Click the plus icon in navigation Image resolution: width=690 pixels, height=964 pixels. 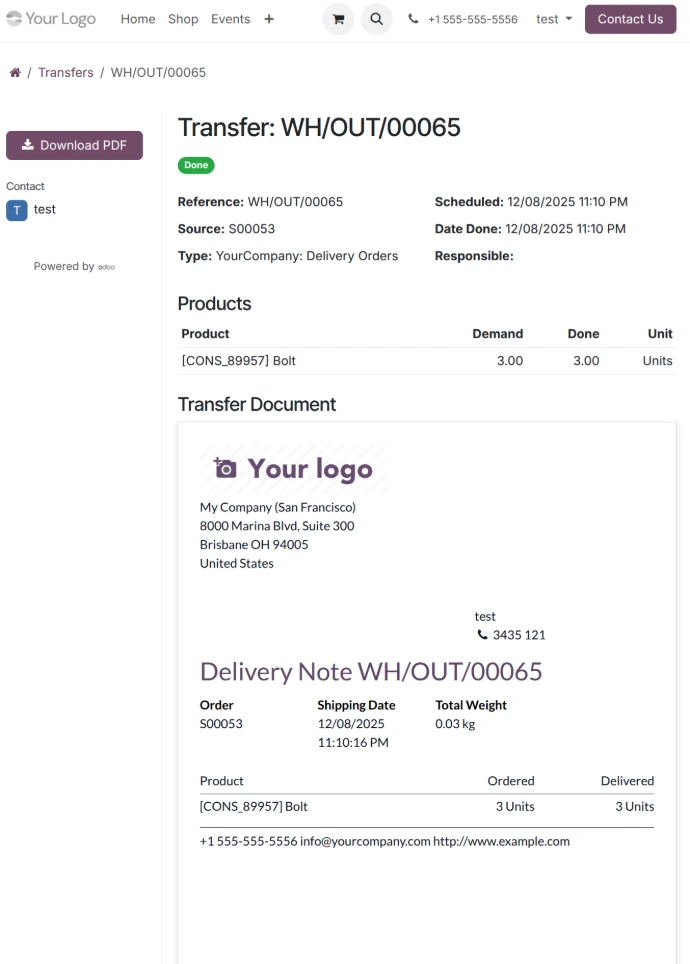(269, 19)
